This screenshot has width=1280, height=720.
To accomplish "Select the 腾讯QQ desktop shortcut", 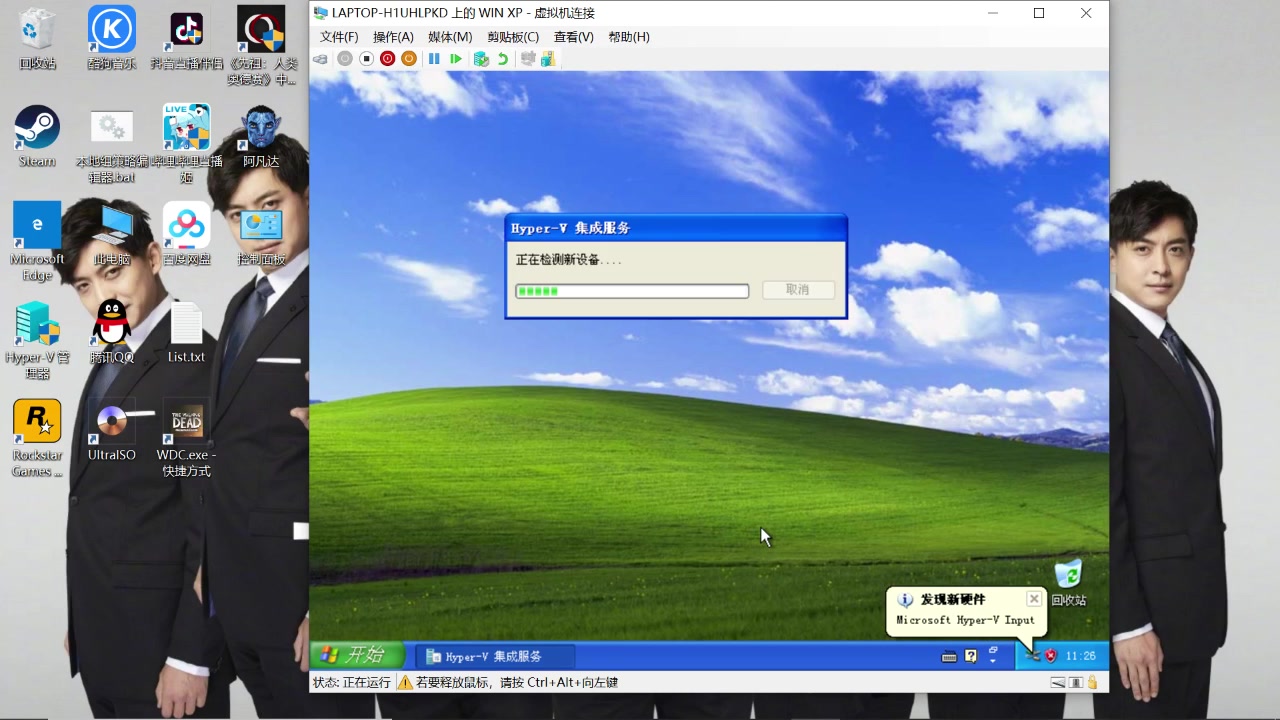I will pyautogui.click(x=112, y=332).
